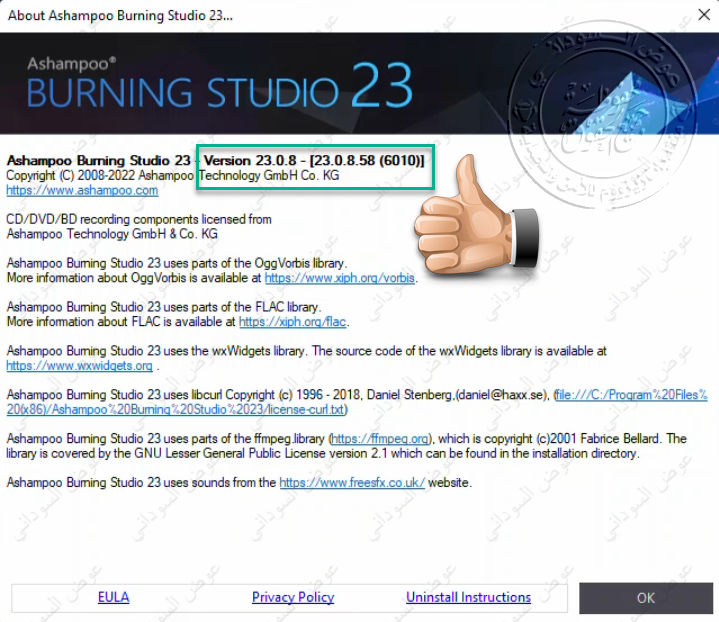Click the 'GNU Lesser General Public License' line
Image resolution: width=719 pixels, height=622 pixels.
[323, 453]
